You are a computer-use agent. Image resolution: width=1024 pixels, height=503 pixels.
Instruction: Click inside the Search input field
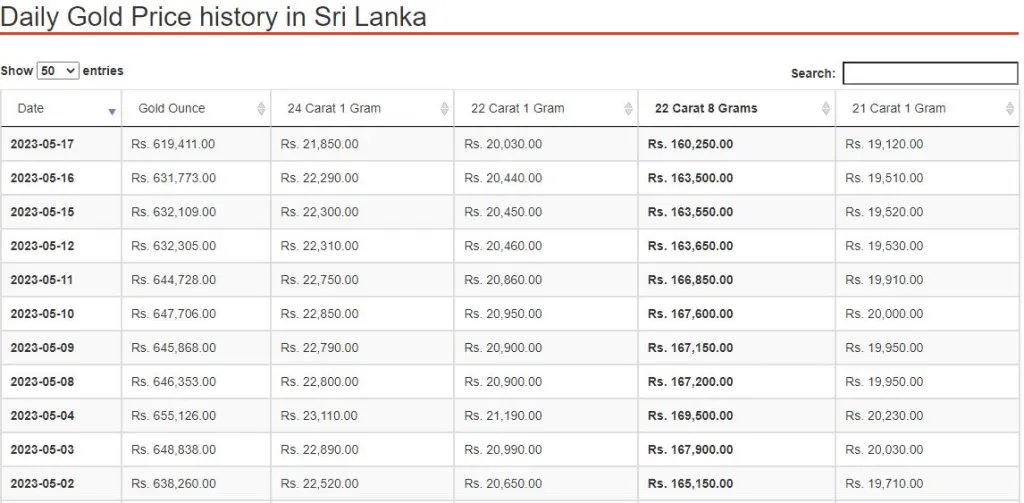[930, 73]
